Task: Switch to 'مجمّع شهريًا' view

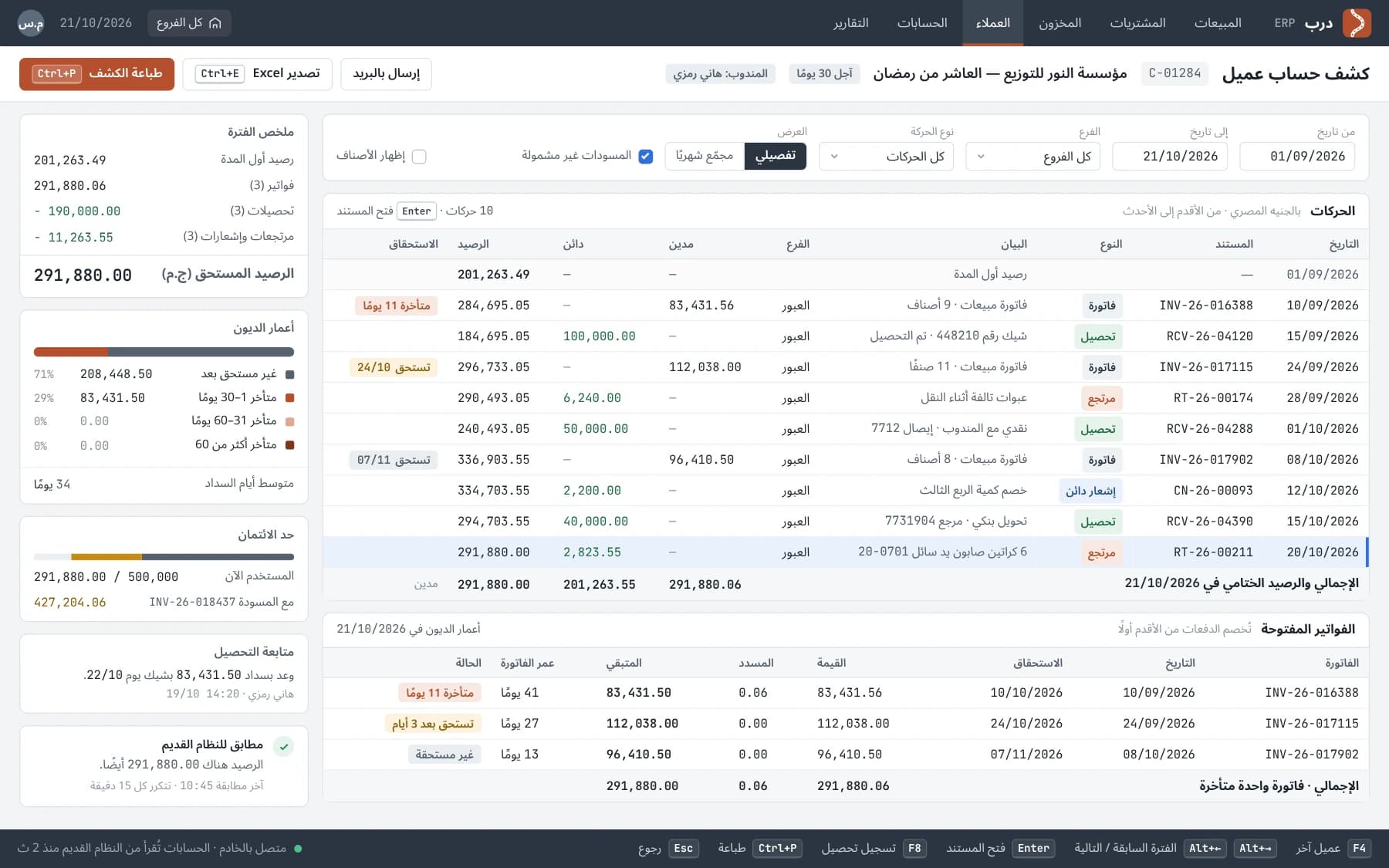Action: click(x=705, y=156)
